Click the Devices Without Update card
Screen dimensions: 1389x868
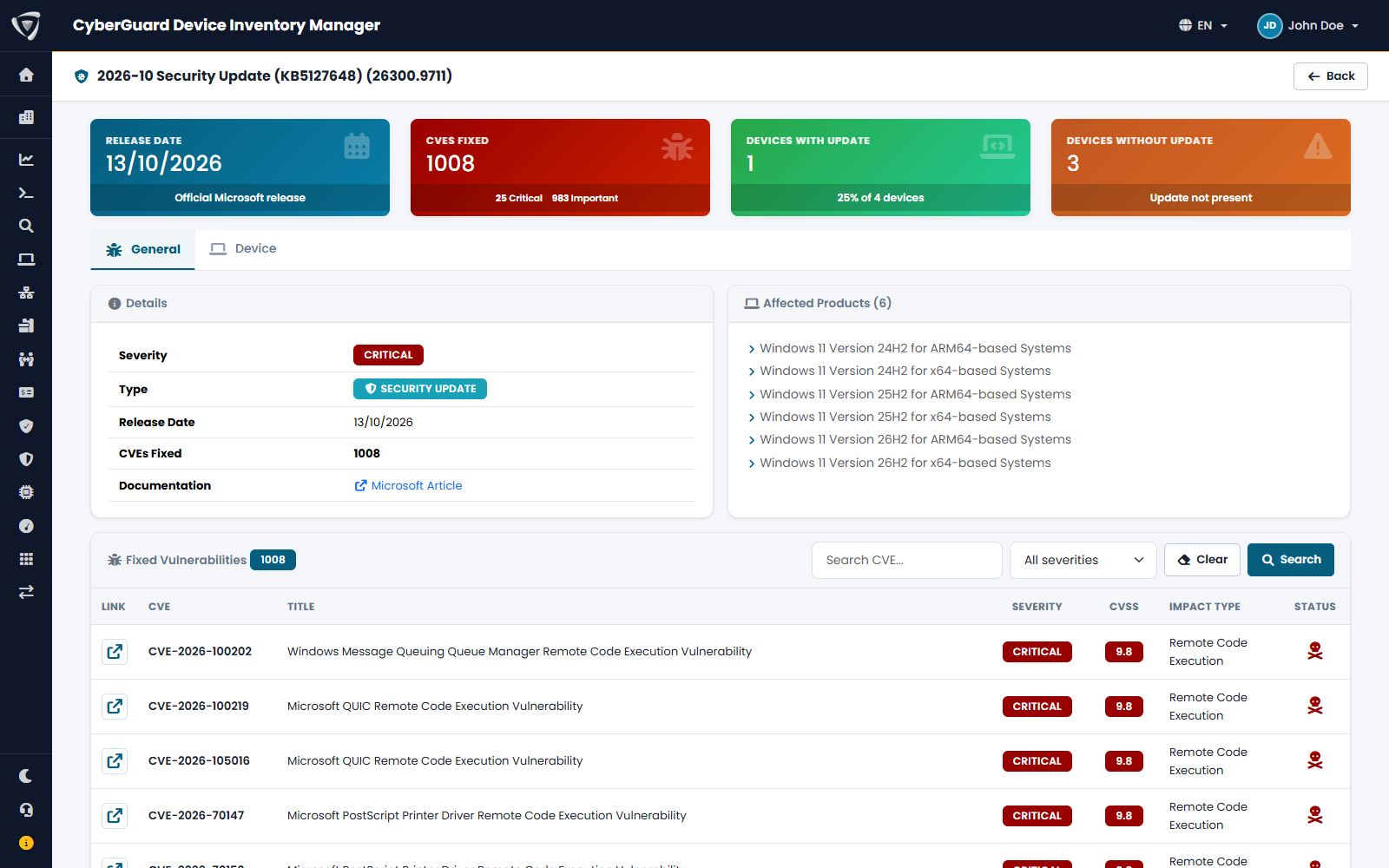[x=1201, y=168]
